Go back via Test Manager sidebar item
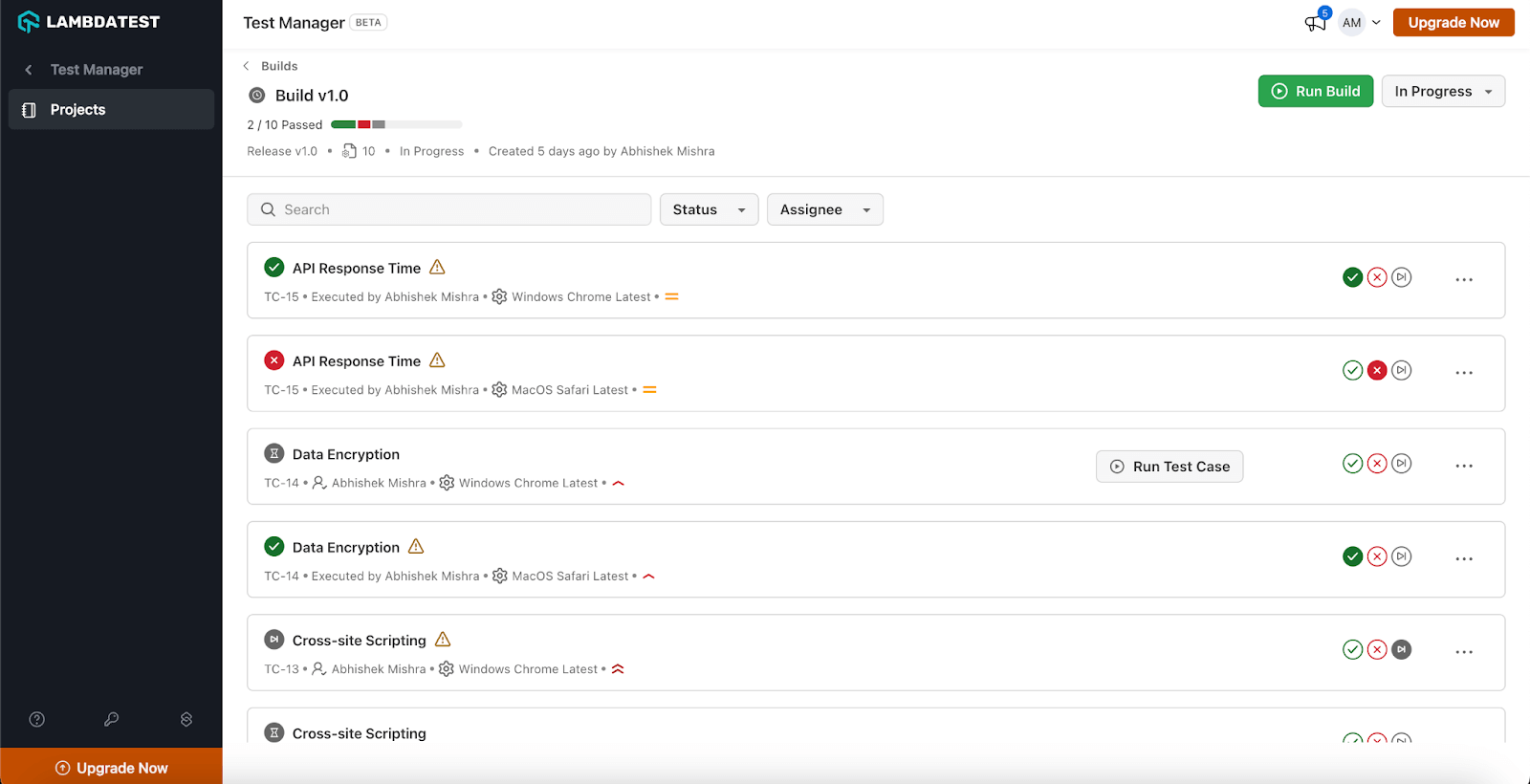 tap(96, 70)
